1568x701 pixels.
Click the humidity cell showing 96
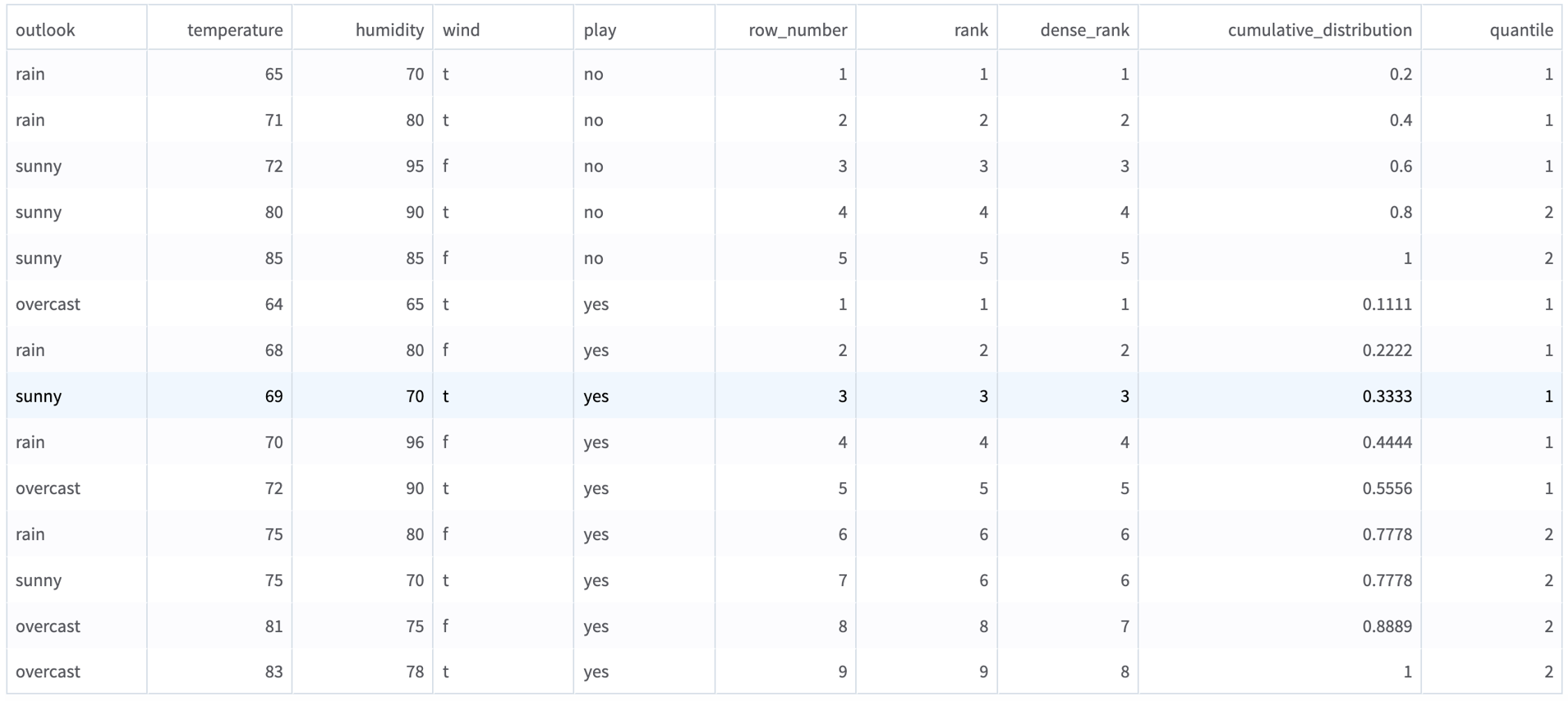(415, 442)
